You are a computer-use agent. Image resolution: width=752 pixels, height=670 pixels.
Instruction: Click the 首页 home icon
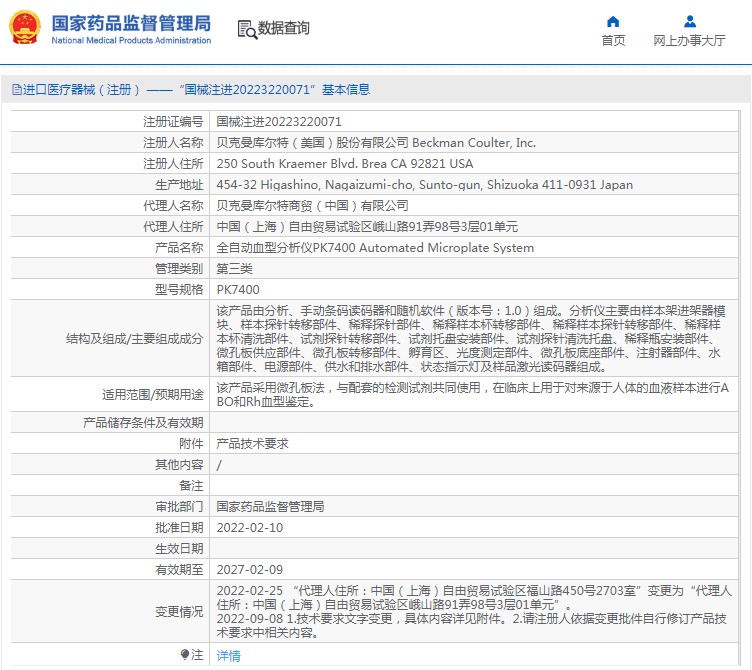(613, 21)
